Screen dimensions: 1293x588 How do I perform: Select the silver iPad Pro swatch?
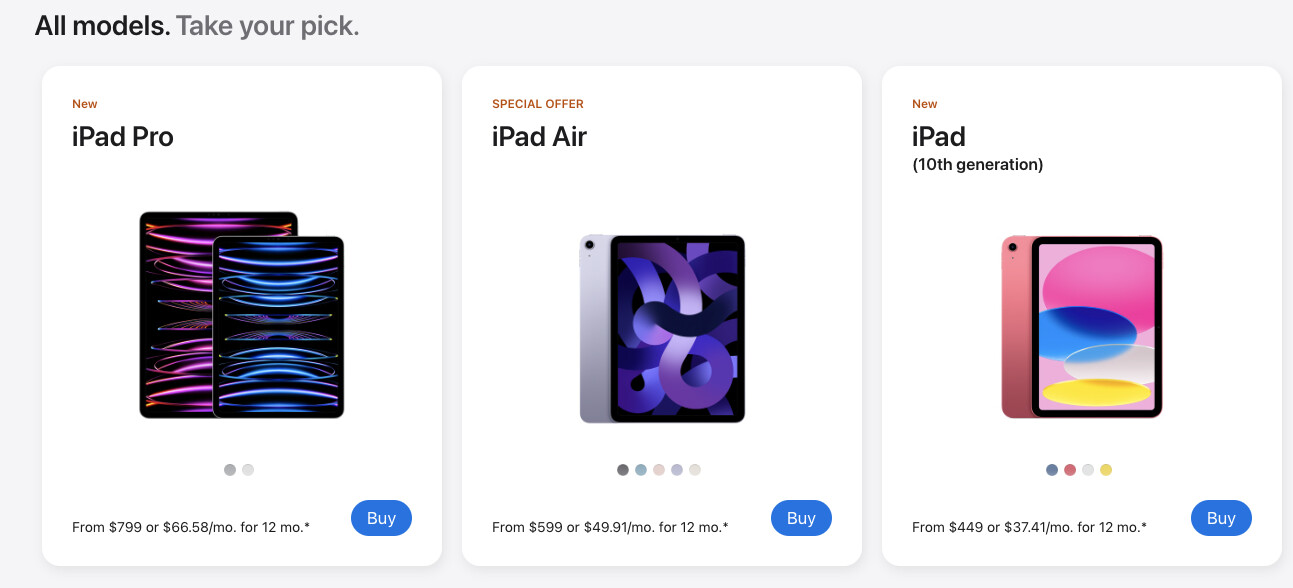pos(248,470)
